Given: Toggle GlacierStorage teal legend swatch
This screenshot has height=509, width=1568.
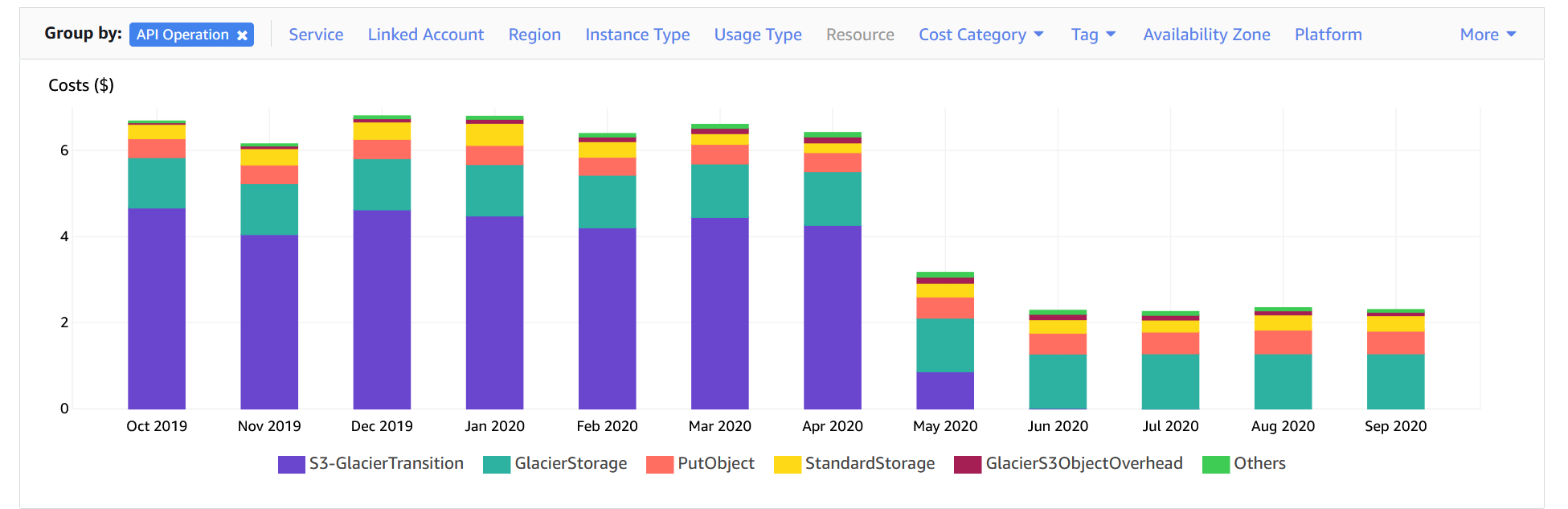Looking at the screenshot, I should point(497,464).
